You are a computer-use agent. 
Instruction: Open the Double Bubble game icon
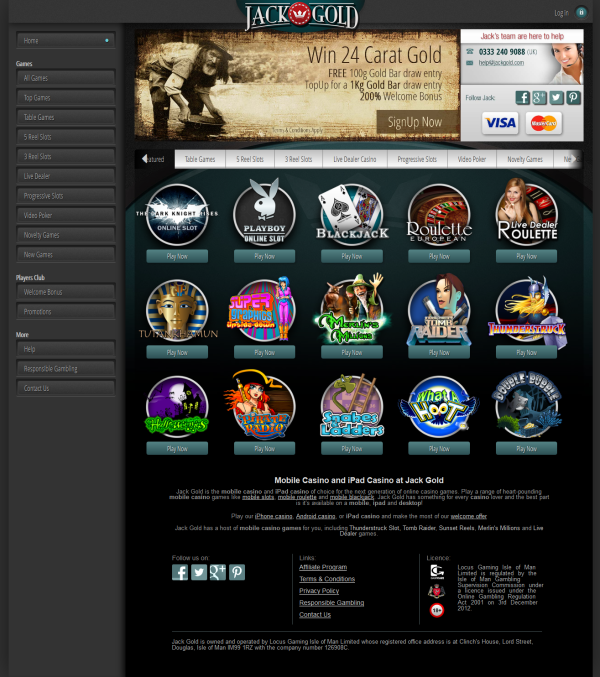[x=527, y=405]
